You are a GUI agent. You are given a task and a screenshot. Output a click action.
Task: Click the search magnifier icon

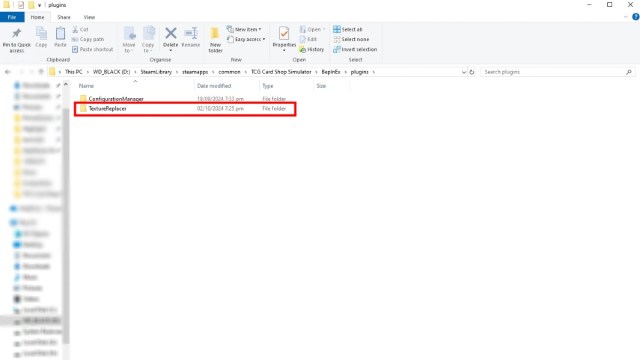(x=629, y=72)
